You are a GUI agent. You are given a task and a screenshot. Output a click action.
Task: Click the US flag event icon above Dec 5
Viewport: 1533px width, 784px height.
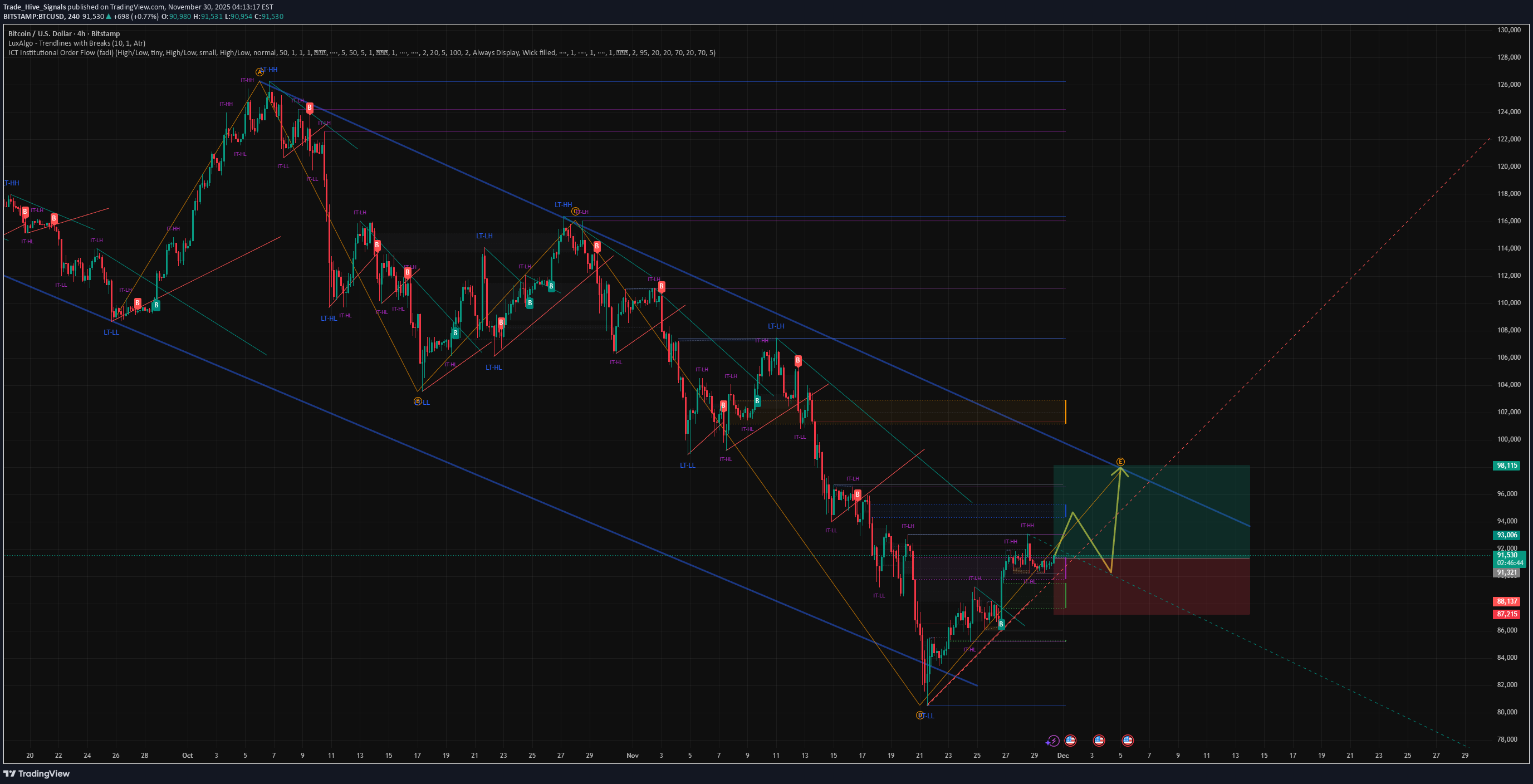click(x=1127, y=741)
